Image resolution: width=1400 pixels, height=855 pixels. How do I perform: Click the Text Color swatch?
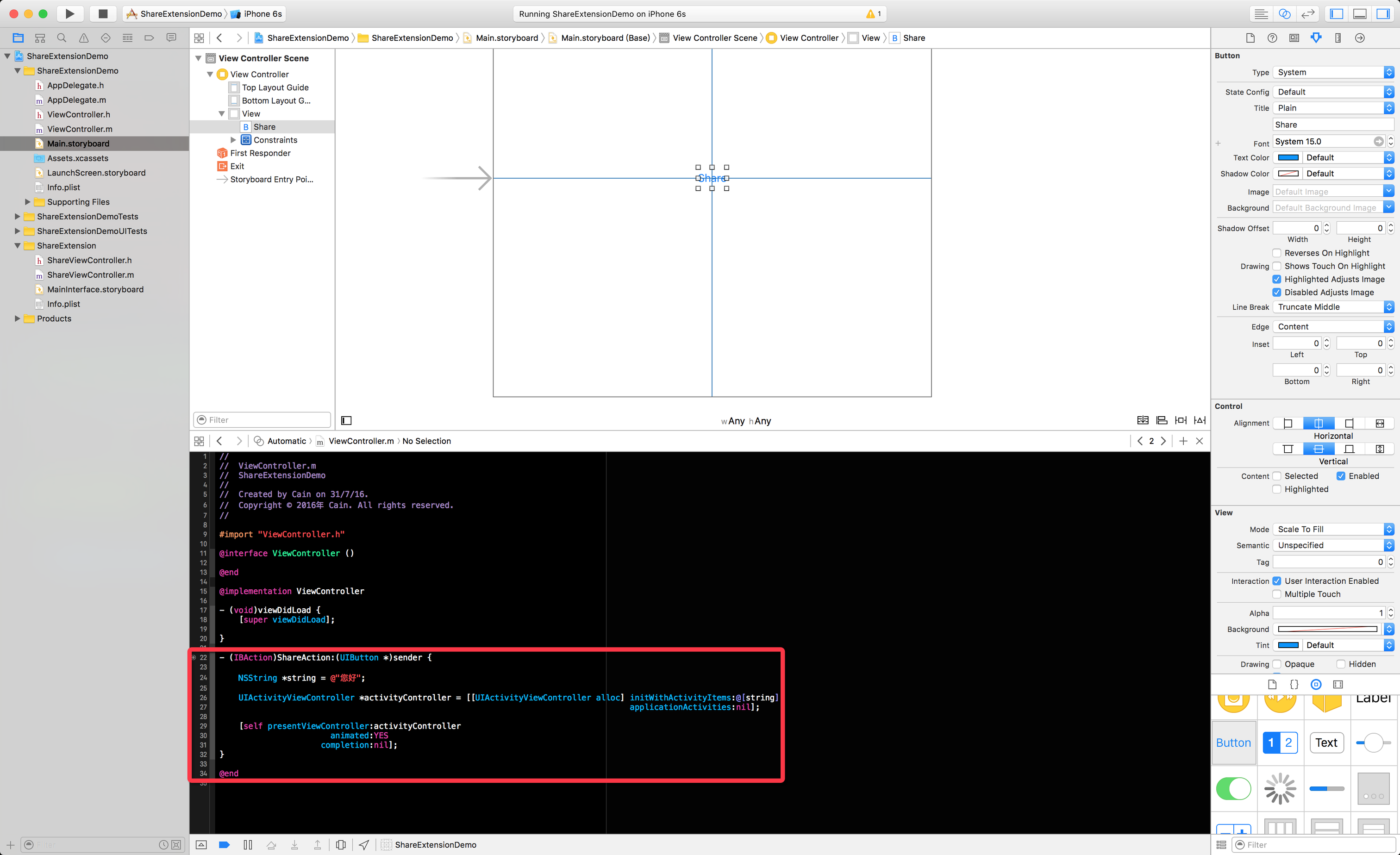click(1288, 157)
